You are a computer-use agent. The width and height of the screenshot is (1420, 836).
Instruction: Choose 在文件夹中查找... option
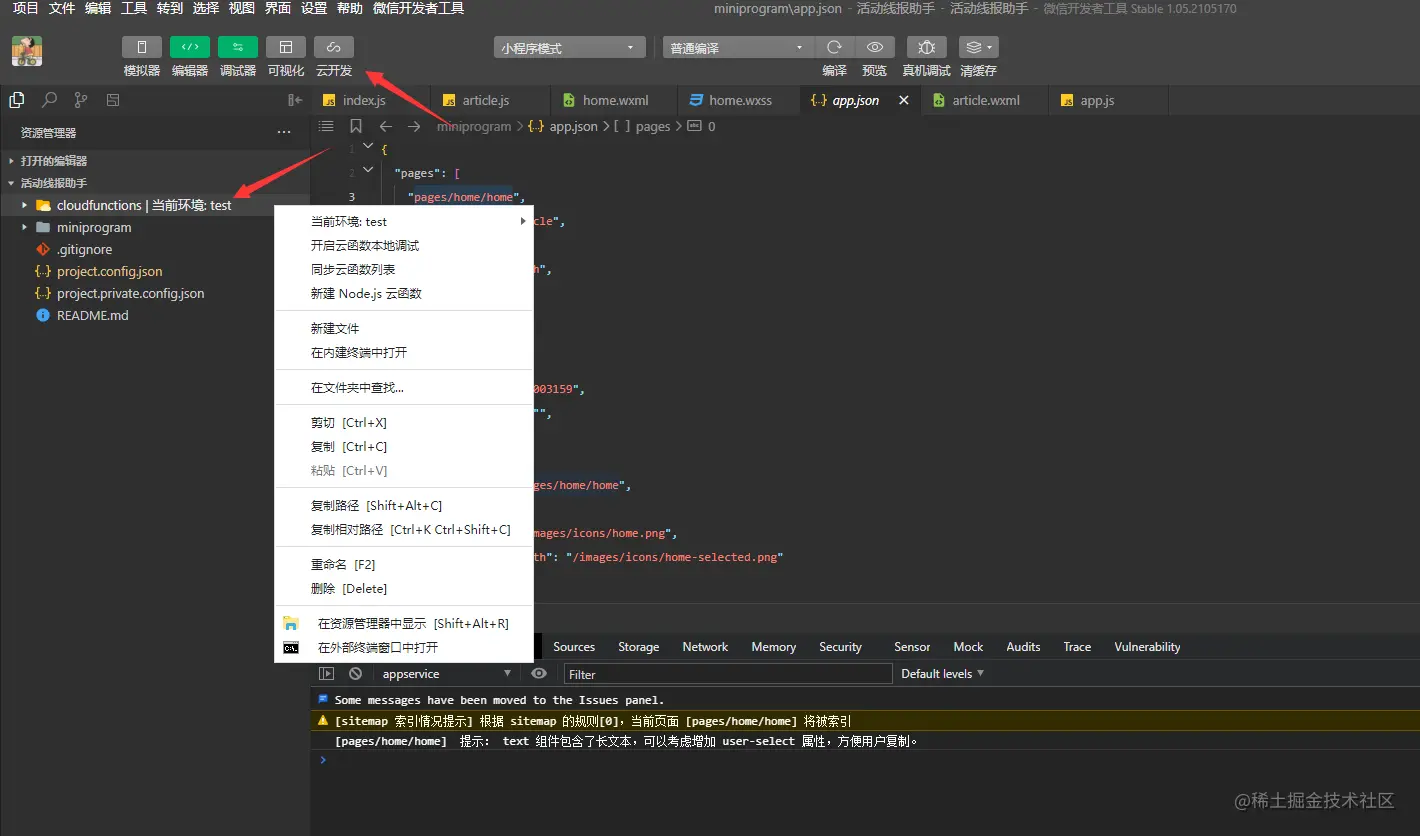coord(404,388)
